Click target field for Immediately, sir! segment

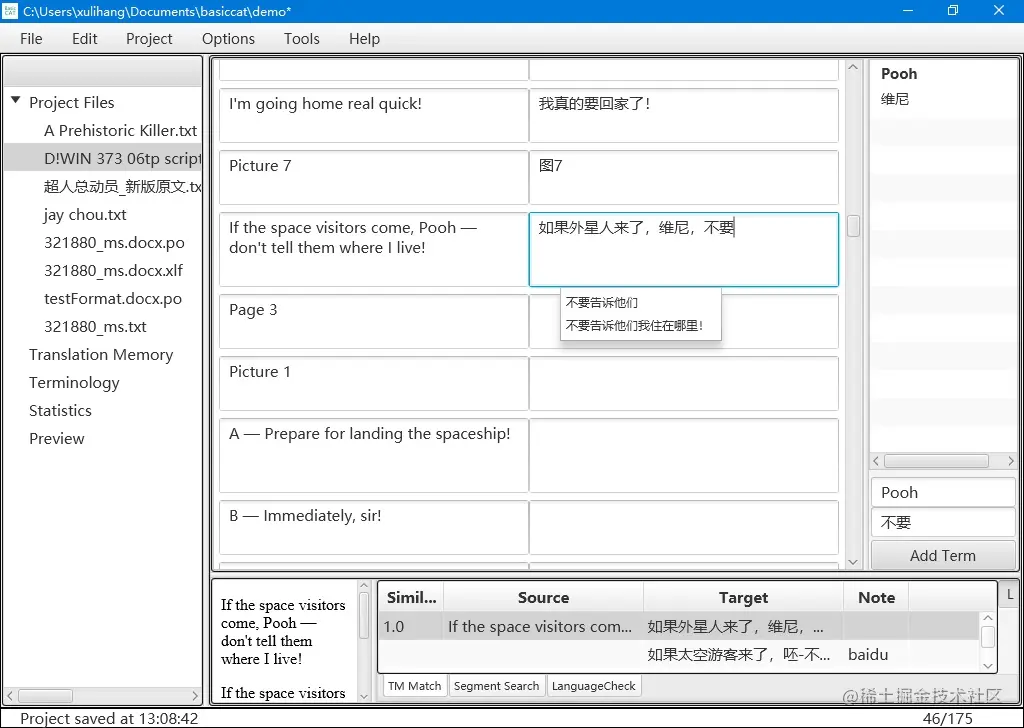coord(684,528)
